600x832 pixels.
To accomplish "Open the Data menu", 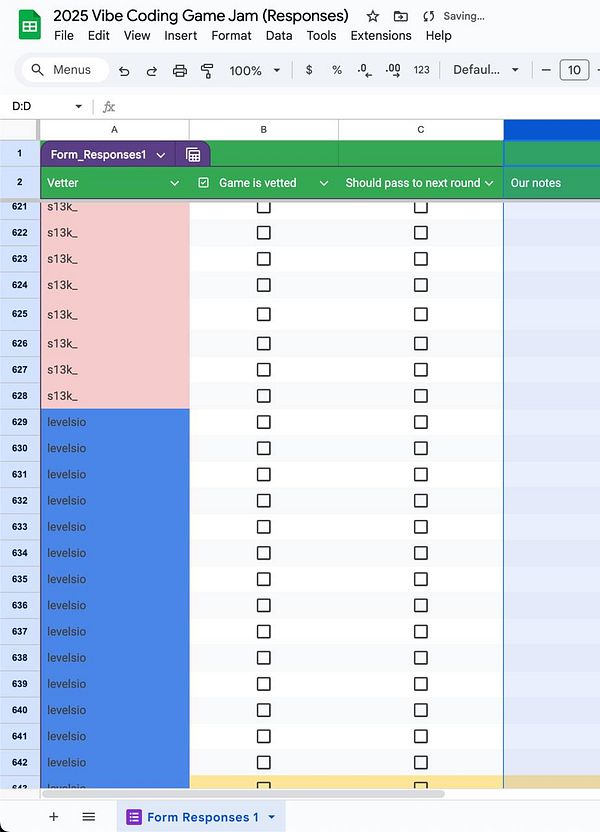I will tap(279, 35).
